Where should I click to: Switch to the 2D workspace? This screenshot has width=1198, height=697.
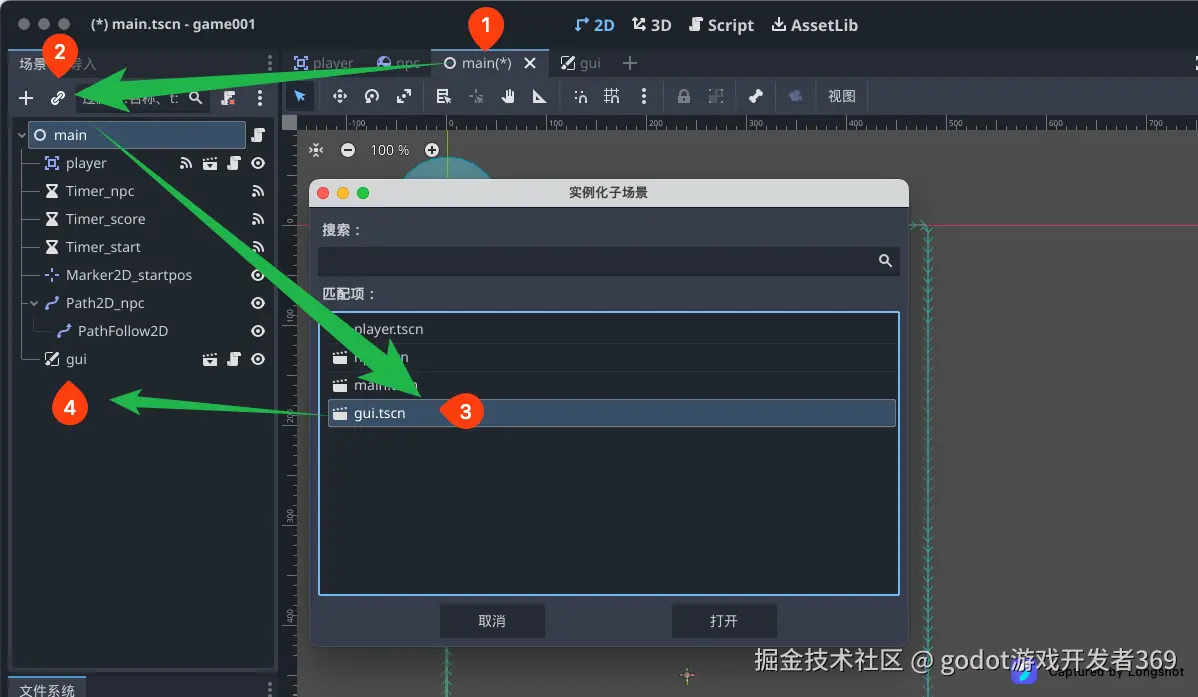coord(594,24)
